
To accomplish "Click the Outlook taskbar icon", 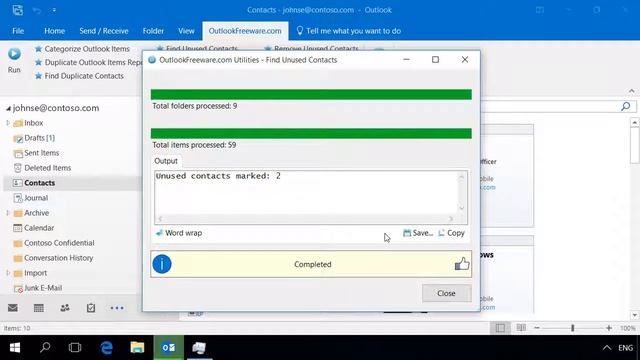I will [169, 348].
